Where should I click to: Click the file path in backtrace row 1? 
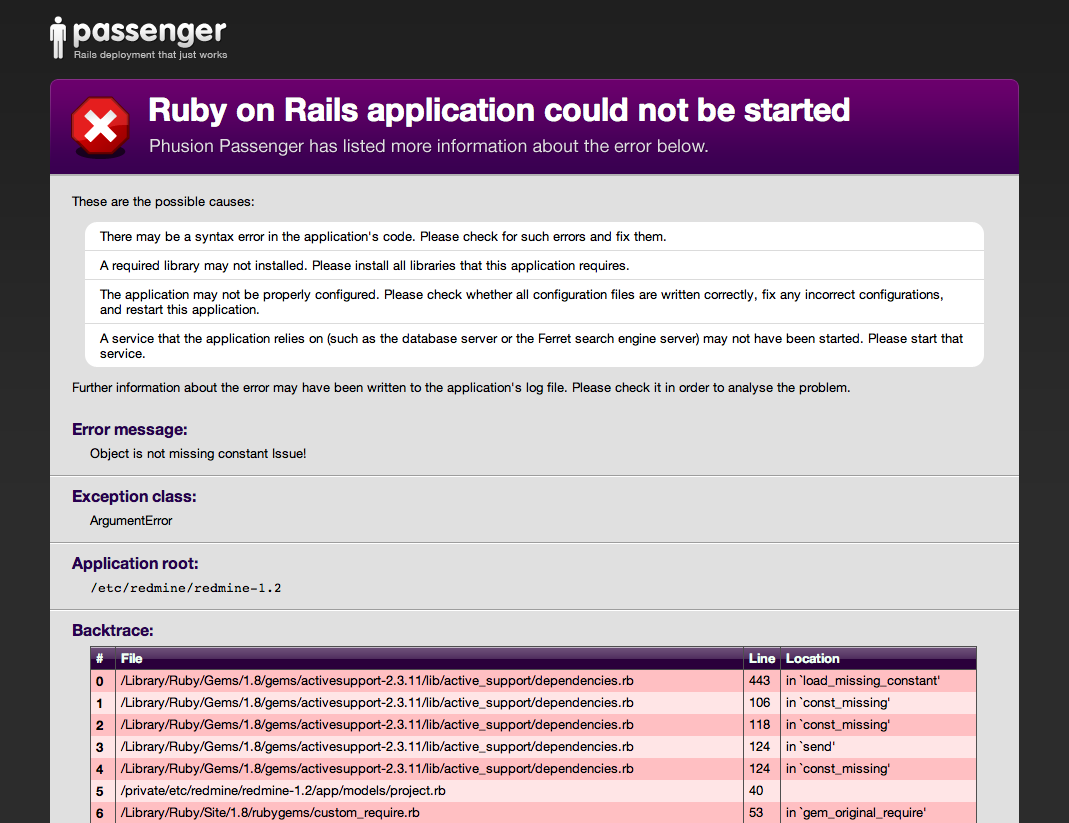point(377,702)
